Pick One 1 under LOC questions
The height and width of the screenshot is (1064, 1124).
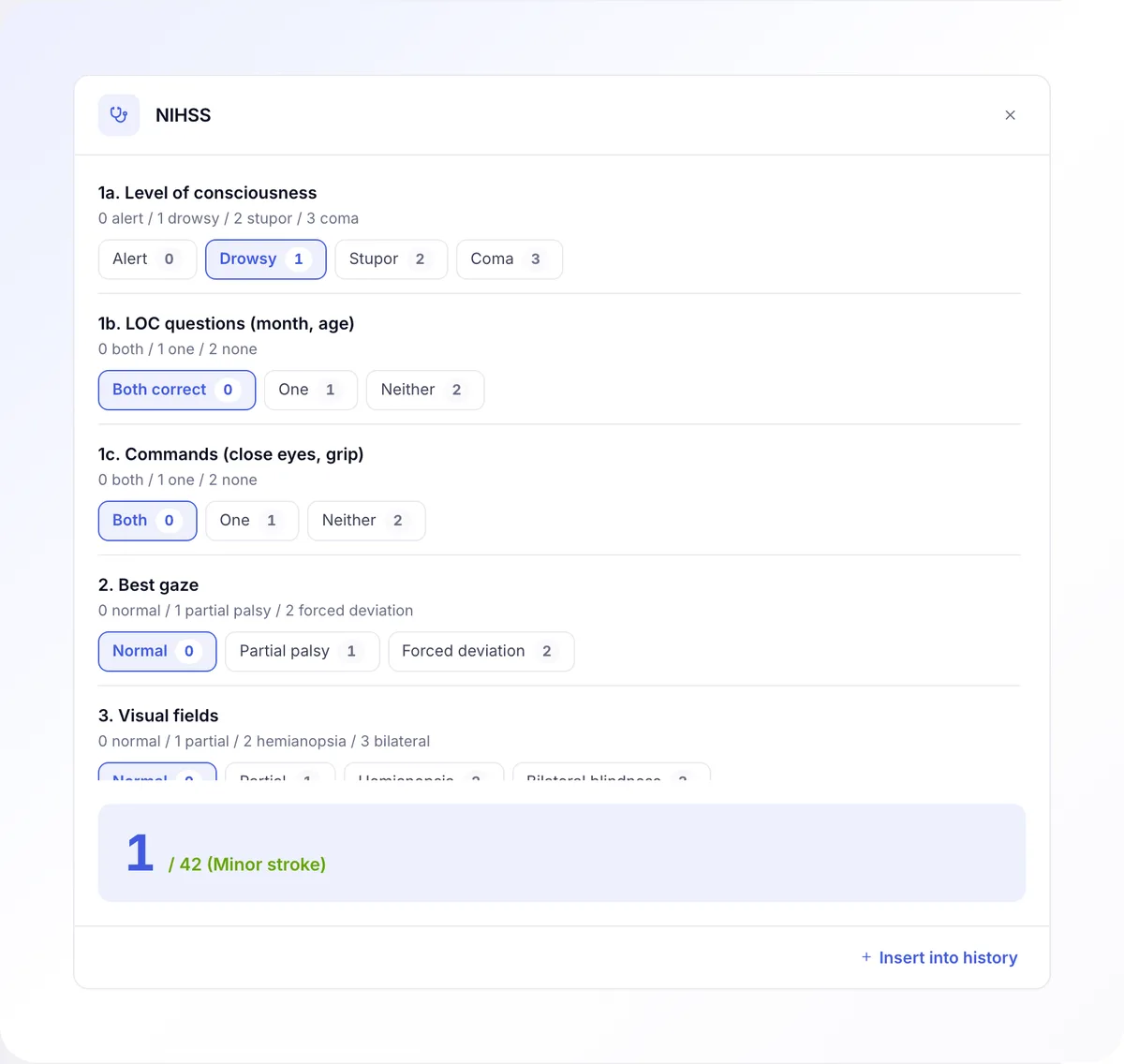[x=311, y=390]
